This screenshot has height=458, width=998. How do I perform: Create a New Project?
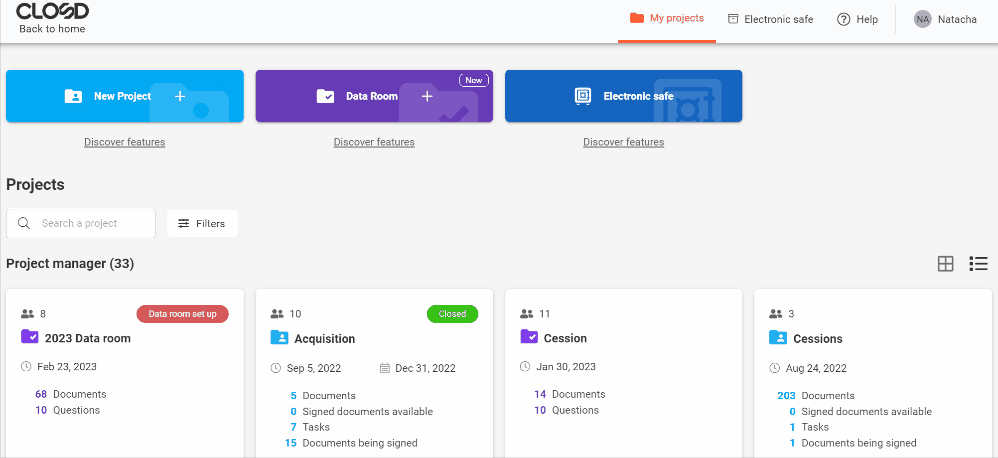point(124,96)
